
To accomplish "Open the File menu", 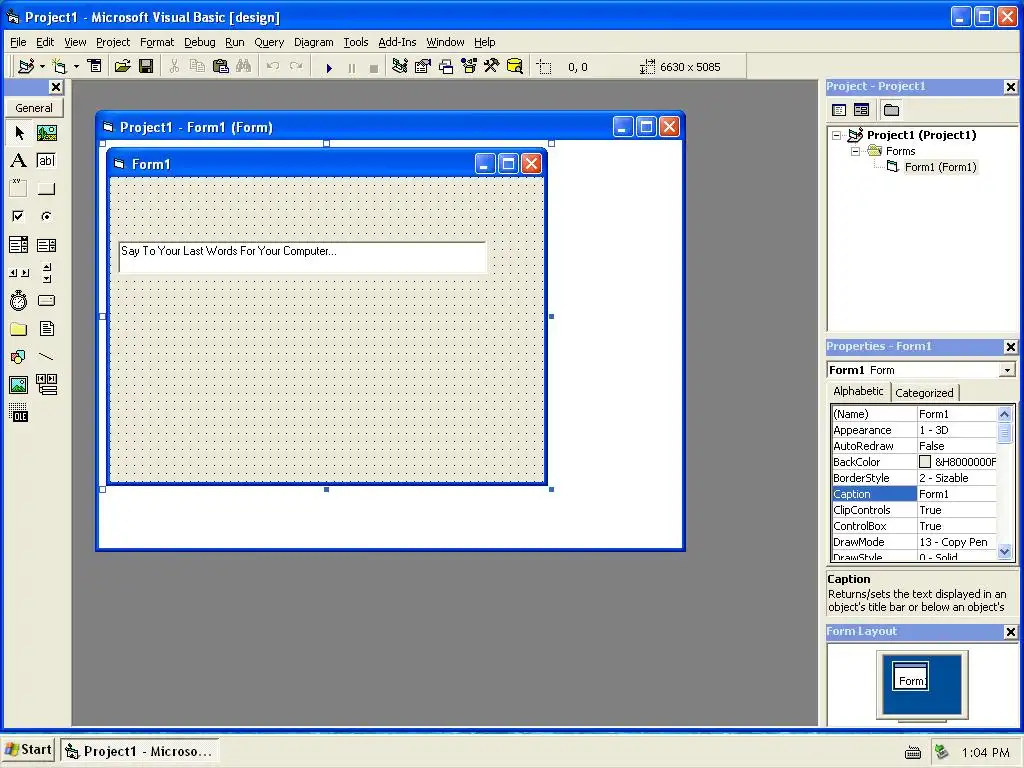I will pyautogui.click(x=18, y=42).
